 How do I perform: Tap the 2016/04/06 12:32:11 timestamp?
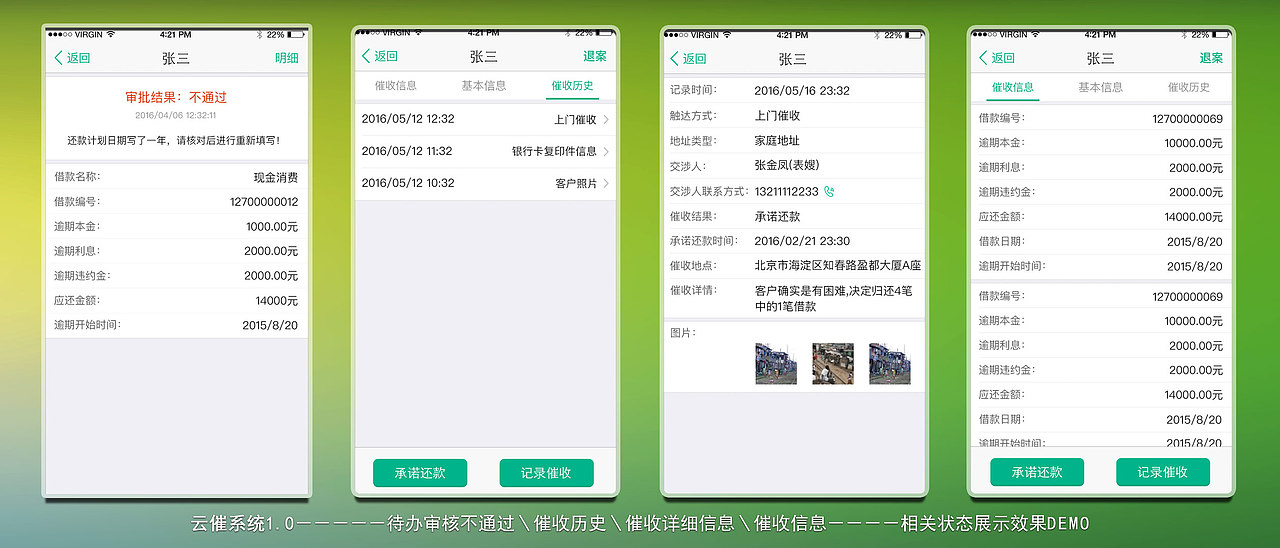click(x=176, y=115)
